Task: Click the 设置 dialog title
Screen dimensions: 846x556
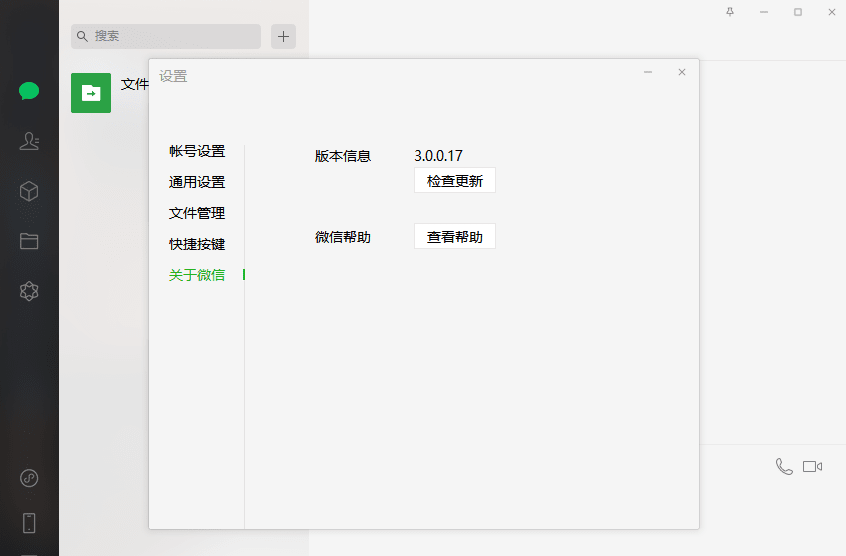Action: pos(173,76)
